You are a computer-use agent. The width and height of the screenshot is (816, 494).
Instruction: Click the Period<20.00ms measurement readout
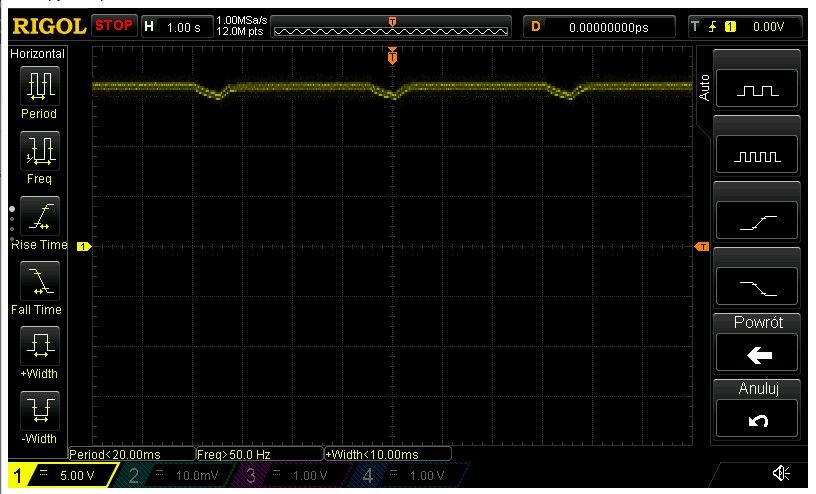132,454
